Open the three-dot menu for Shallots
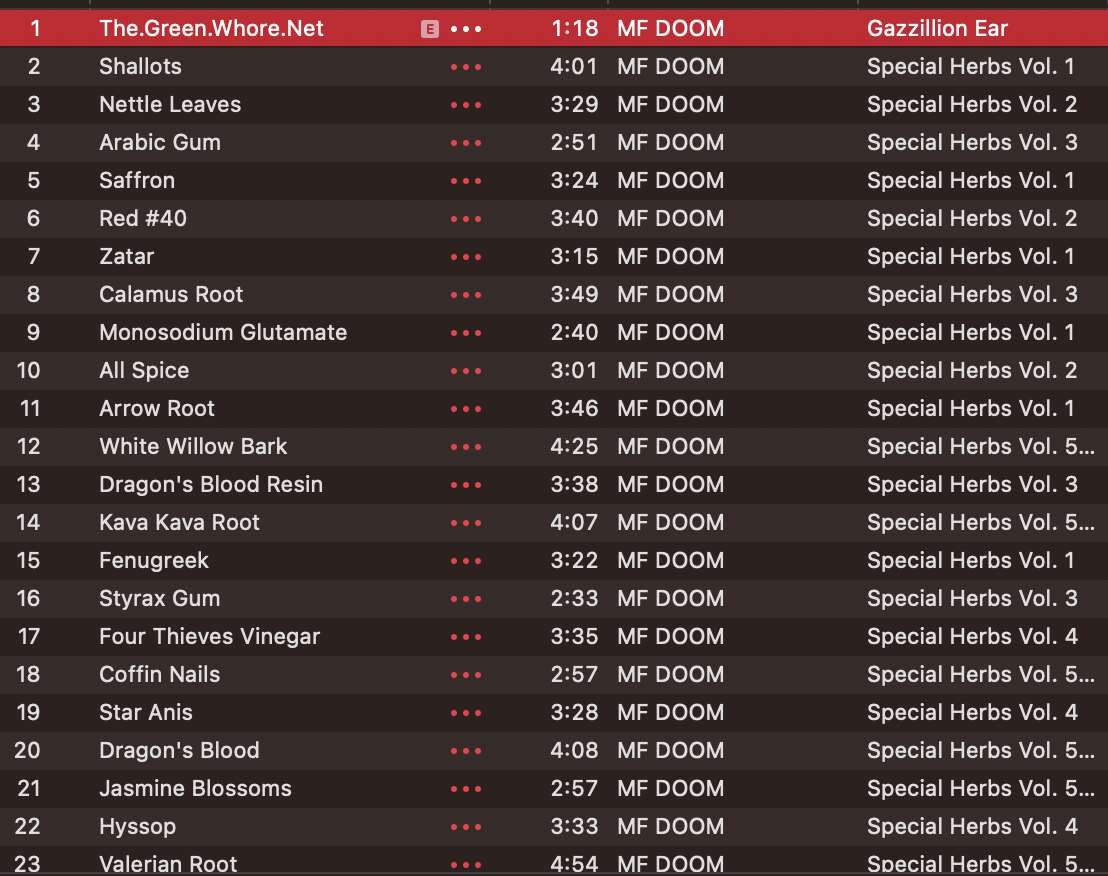The height and width of the screenshot is (876, 1108). [466, 67]
